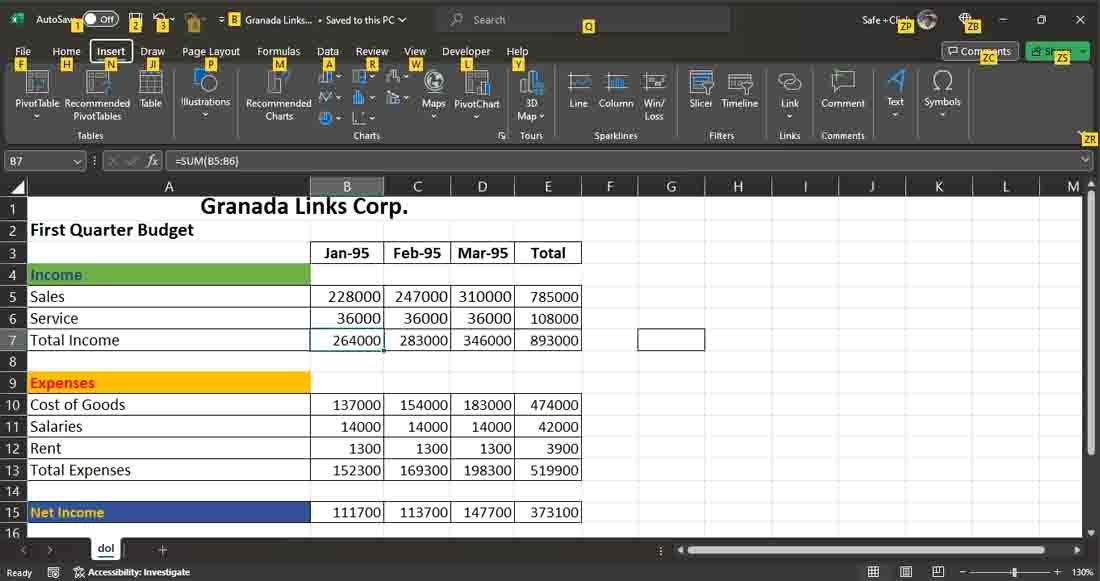Switch to the Data tab
Image resolution: width=1100 pixels, height=581 pixels.
[328, 51]
